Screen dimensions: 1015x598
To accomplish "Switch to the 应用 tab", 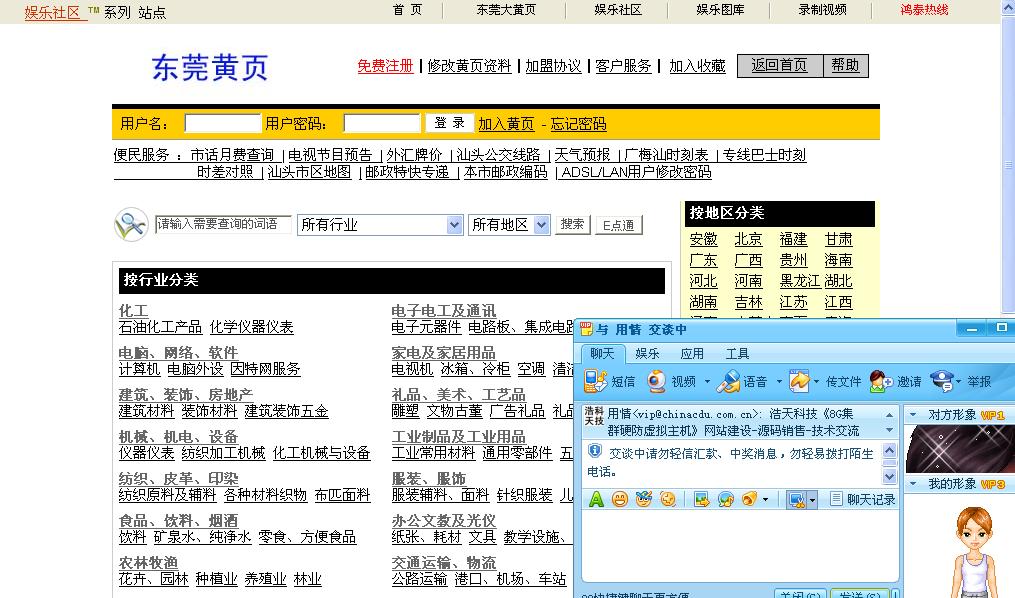I will point(692,353).
